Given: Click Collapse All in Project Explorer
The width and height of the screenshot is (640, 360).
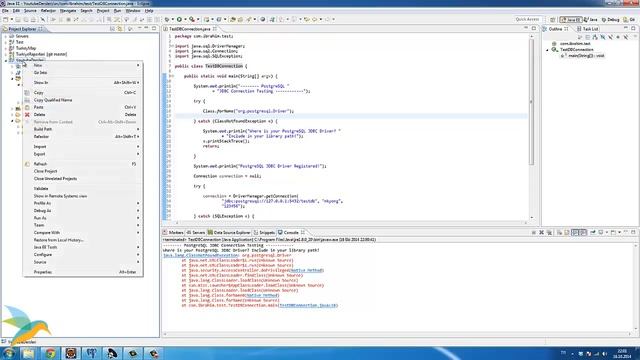Looking at the screenshot, I should [112, 29].
